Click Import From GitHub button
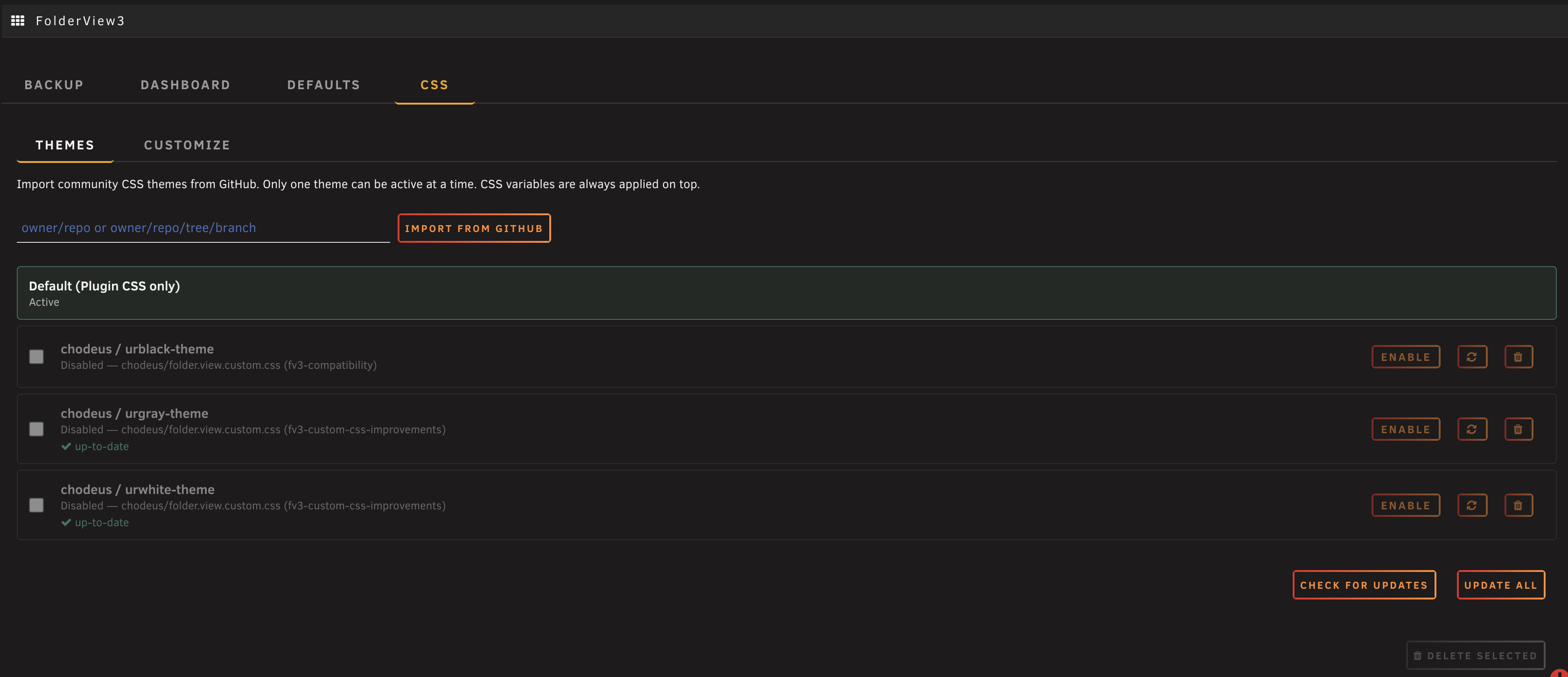The height and width of the screenshot is (677, 1568). click(x=474, y=228)
